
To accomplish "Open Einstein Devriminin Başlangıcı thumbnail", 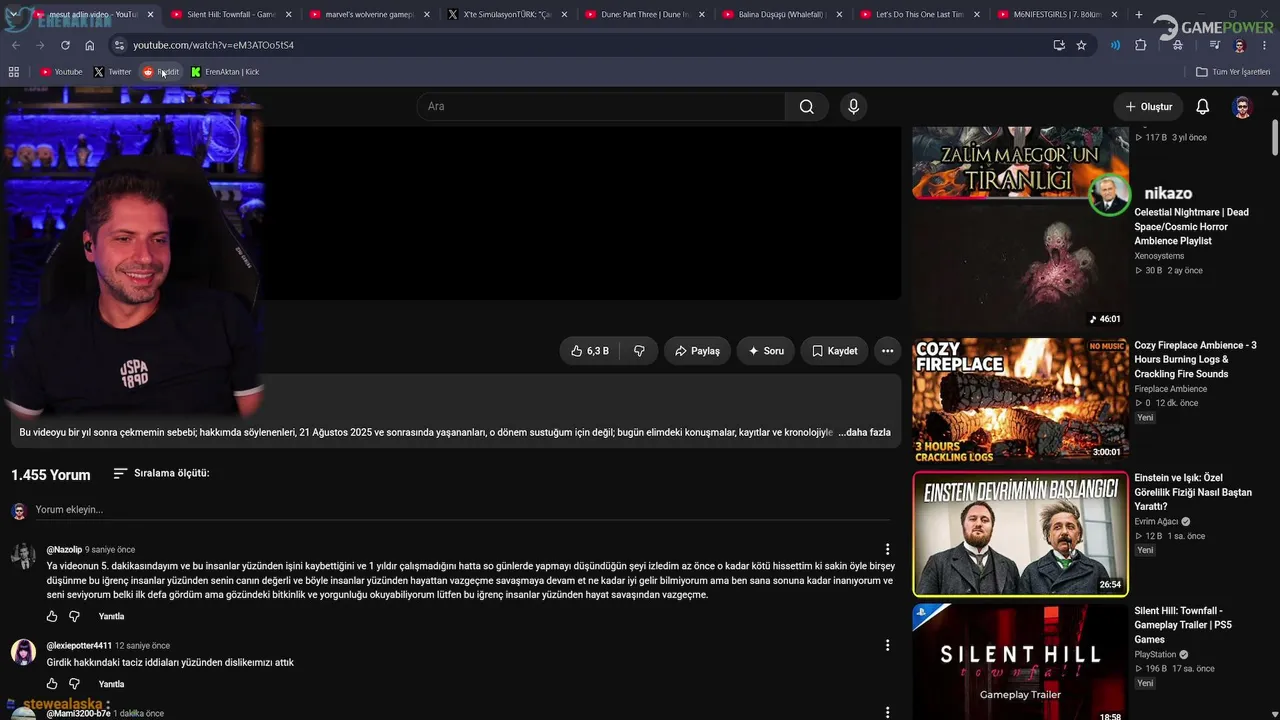I will click(1020, 532).
